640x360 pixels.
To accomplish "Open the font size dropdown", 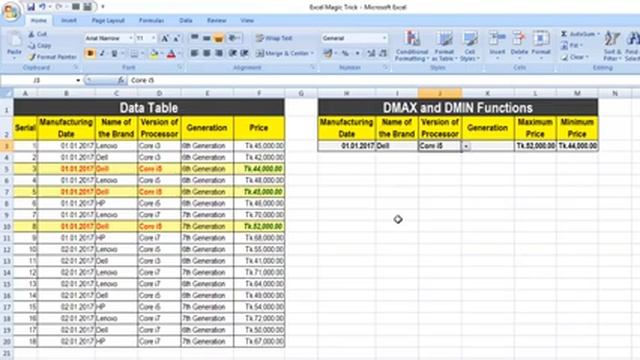I will 153,38.
